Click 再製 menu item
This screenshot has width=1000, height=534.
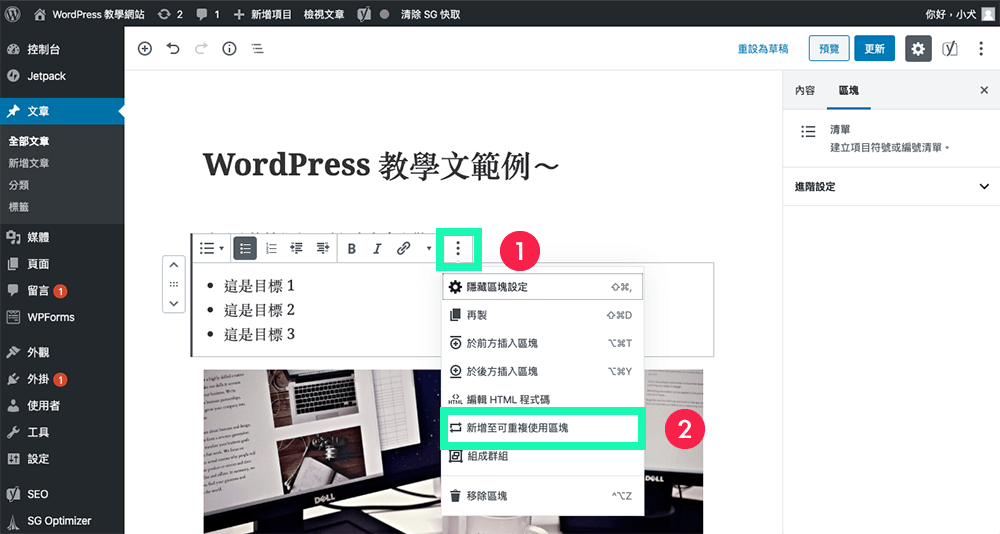tap(542, 315)
